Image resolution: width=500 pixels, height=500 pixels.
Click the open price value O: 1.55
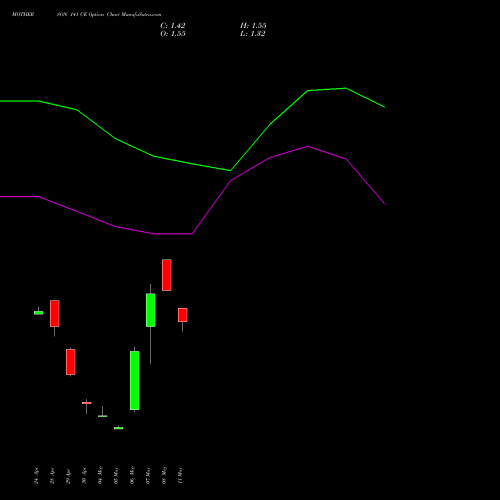click(173, 34)
